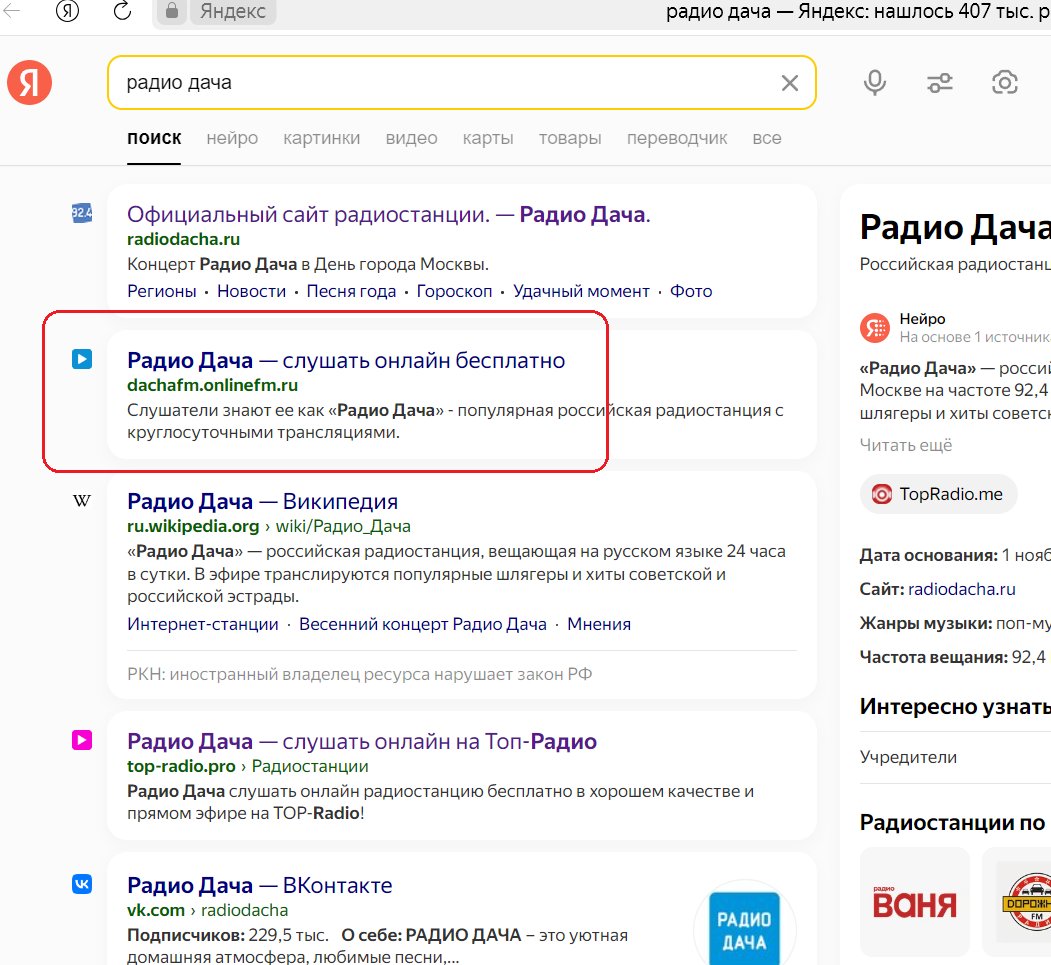This screenshot has height=965, width=1051.
Task: Open the Гороскоп sitelink
Action: tap(454, 292)
